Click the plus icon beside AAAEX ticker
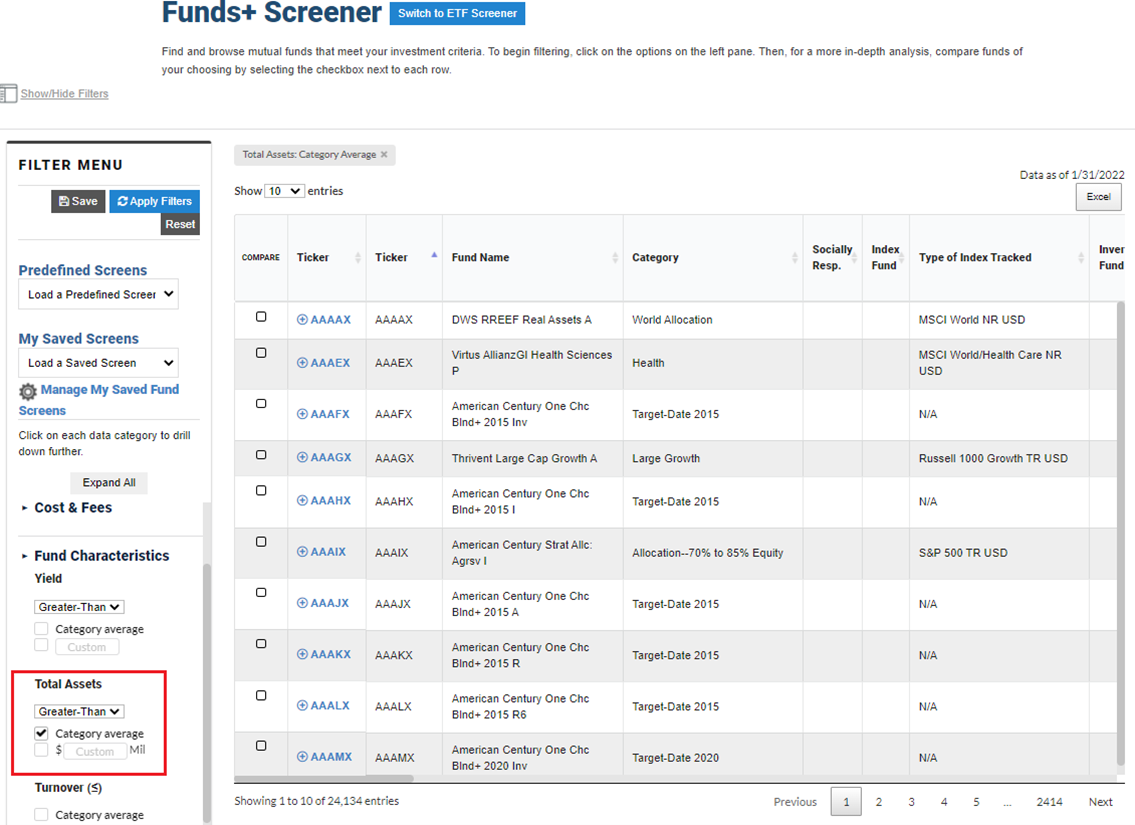 [303, 363]
